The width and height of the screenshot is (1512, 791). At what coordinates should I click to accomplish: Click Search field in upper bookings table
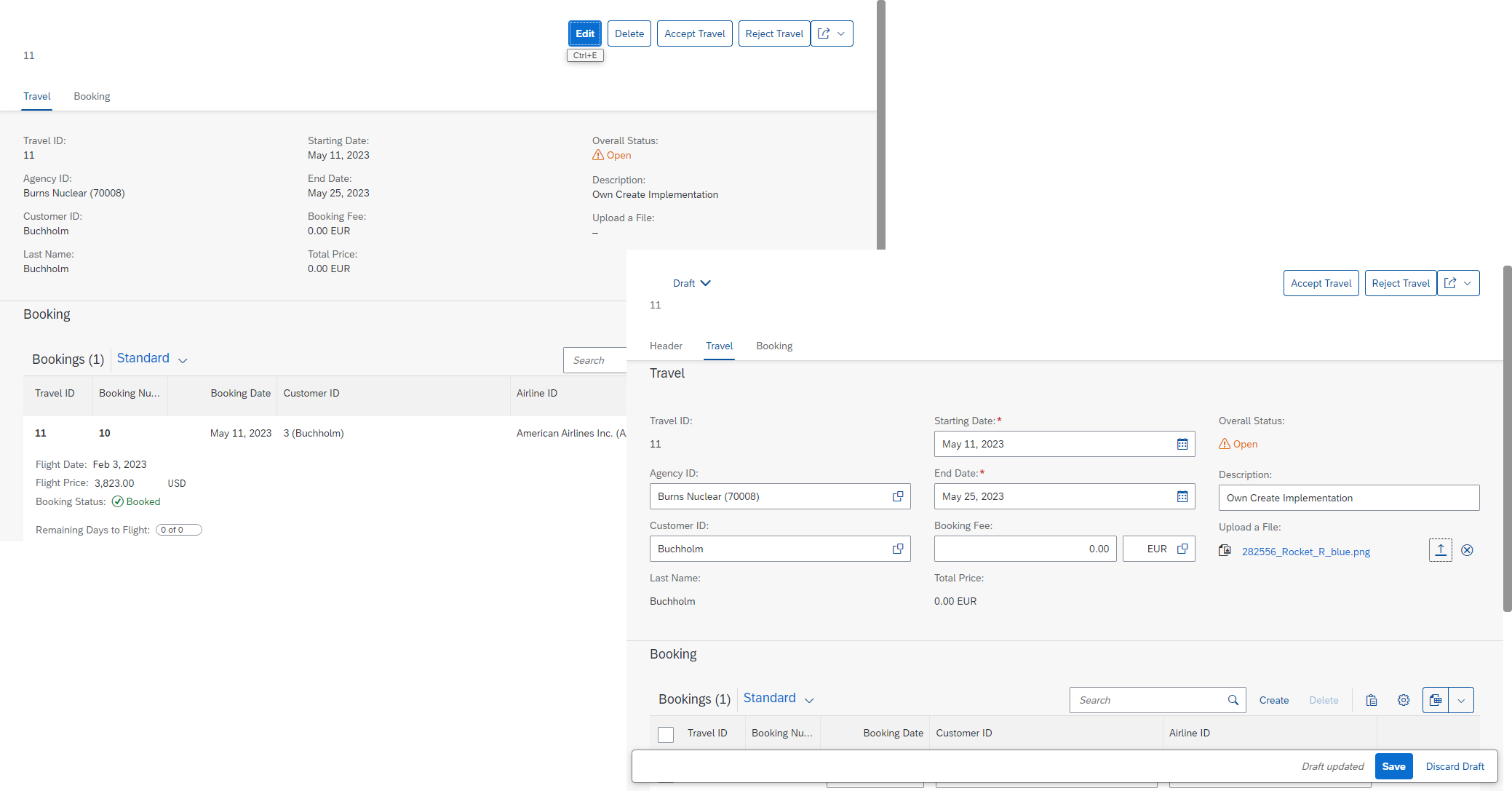(595, 360)
